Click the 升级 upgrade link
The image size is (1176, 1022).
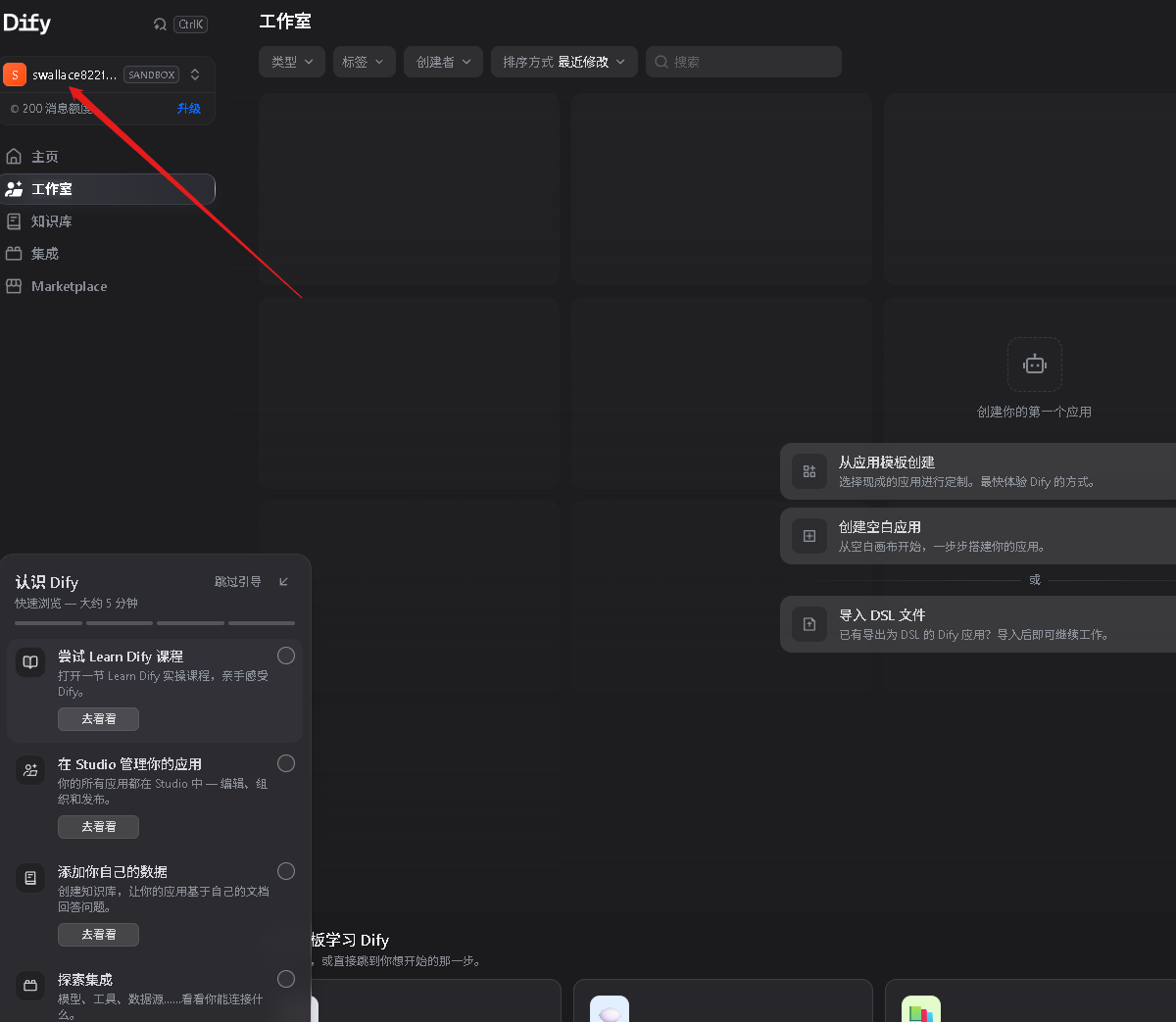189,109
